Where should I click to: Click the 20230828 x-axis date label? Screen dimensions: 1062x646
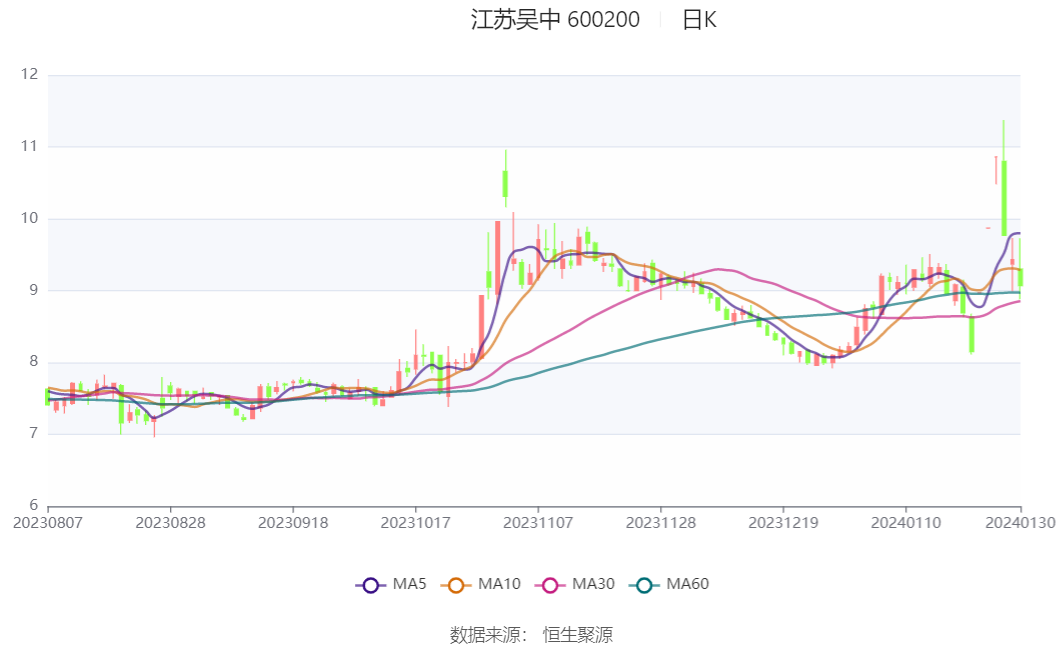click(x=170, y=523)
